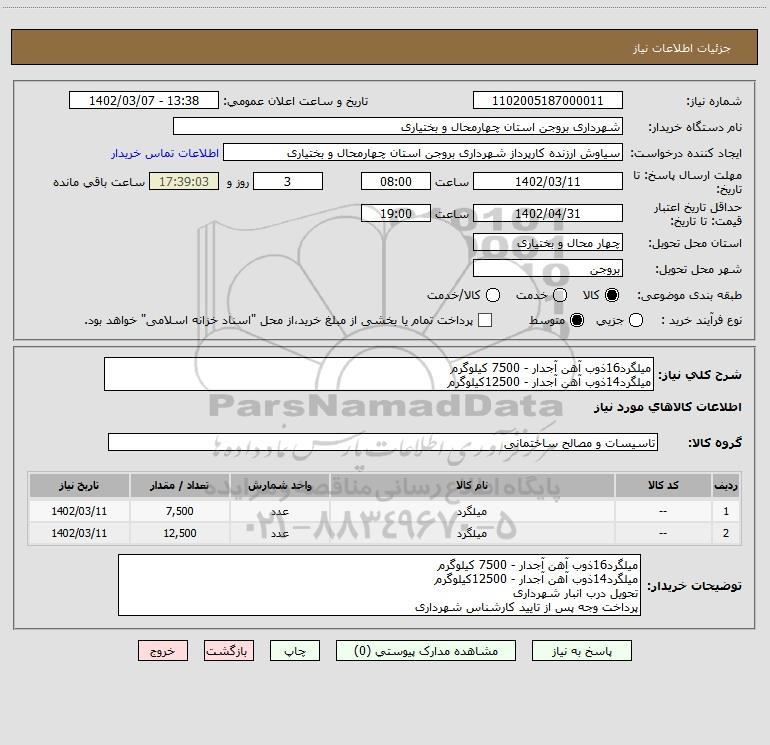Click the نام کالا column header
Image resolution: width=770 pixels, height=745 pixels.
(x=472, y=485)
